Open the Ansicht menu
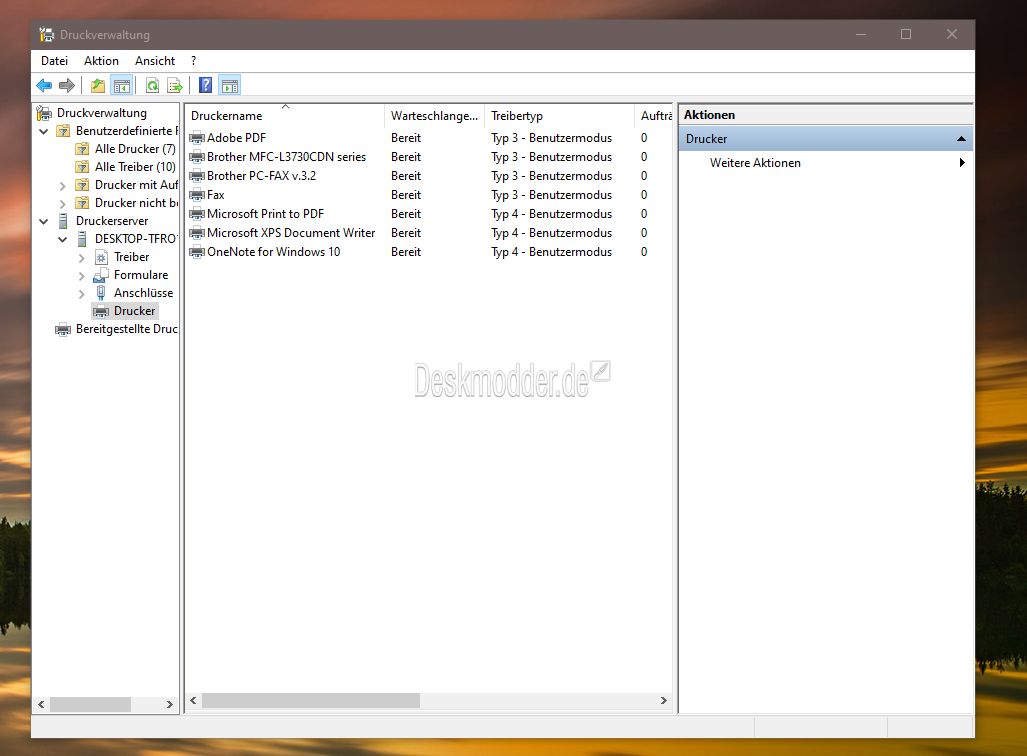 tap(155, 61)
